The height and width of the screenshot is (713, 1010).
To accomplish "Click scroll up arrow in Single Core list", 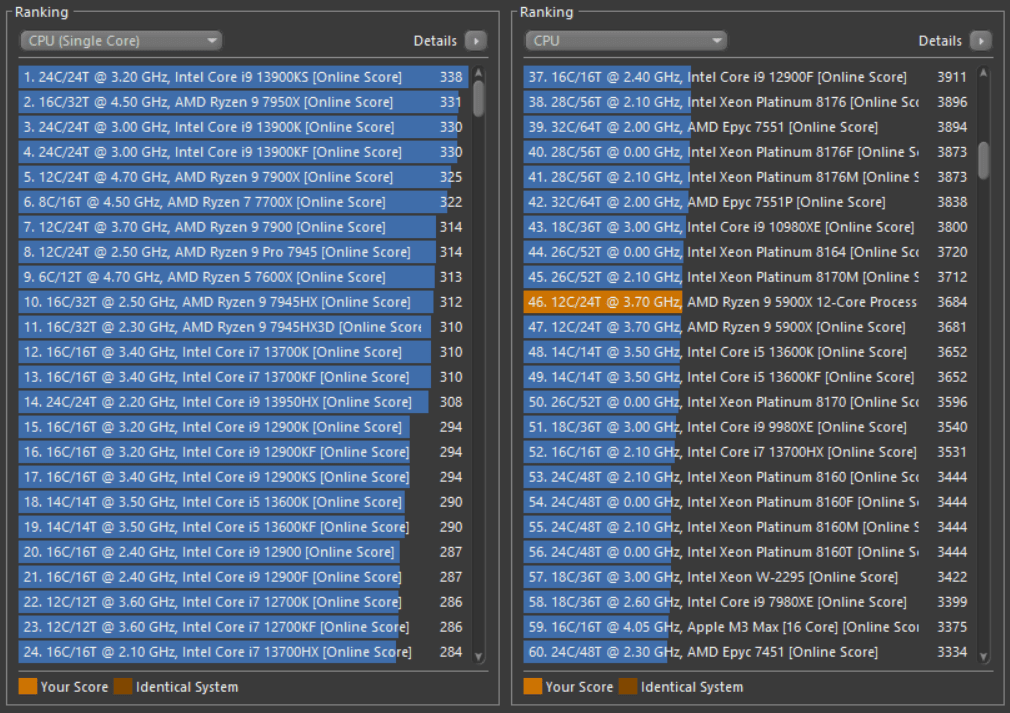I will click(478, 72).
